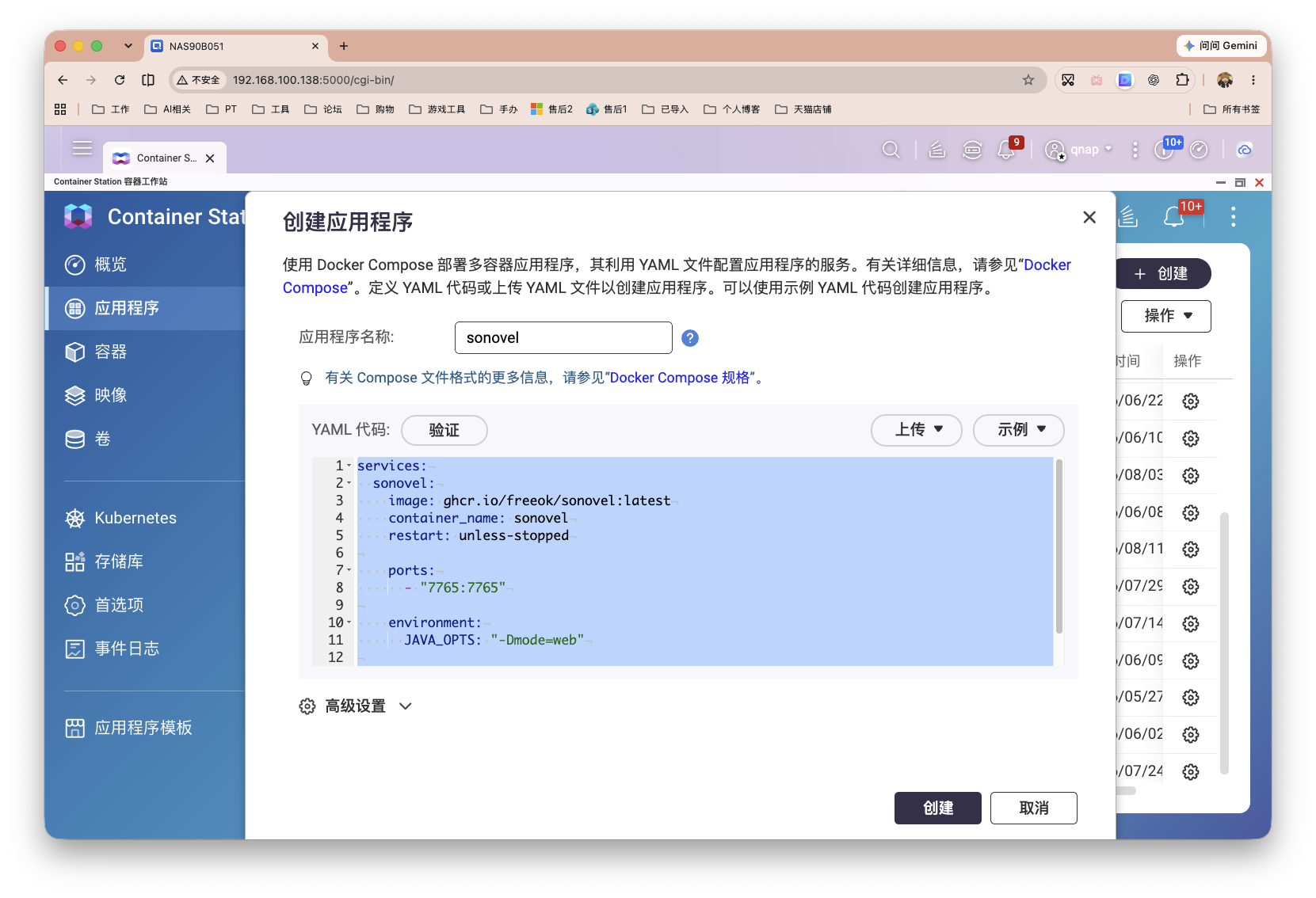This screenshot has height=898, width=1316.
Task: Expand the 高级设置 advanced settings
Action: (356, 706)
